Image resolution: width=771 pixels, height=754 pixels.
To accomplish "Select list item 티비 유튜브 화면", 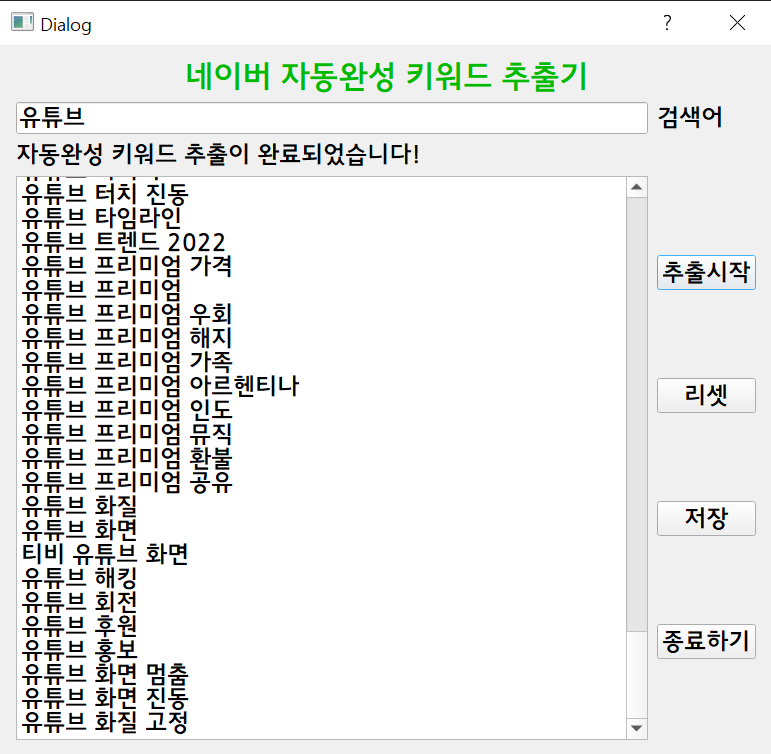I will click(105, 554).
